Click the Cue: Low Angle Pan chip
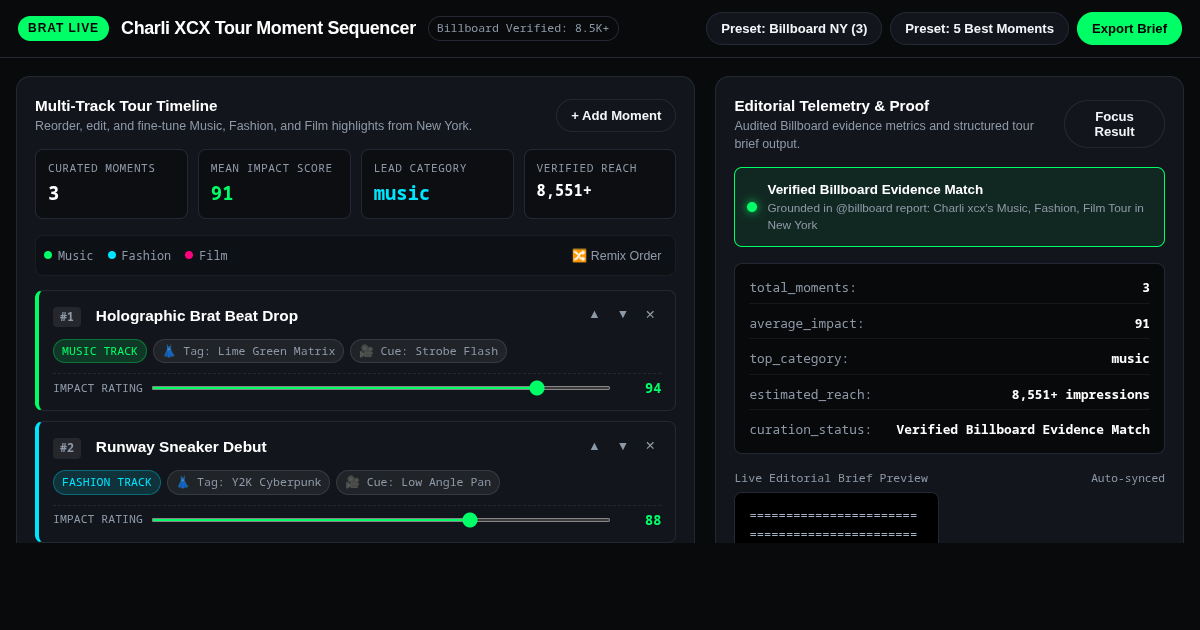The image size is (1200, 630). pos(418,483)
